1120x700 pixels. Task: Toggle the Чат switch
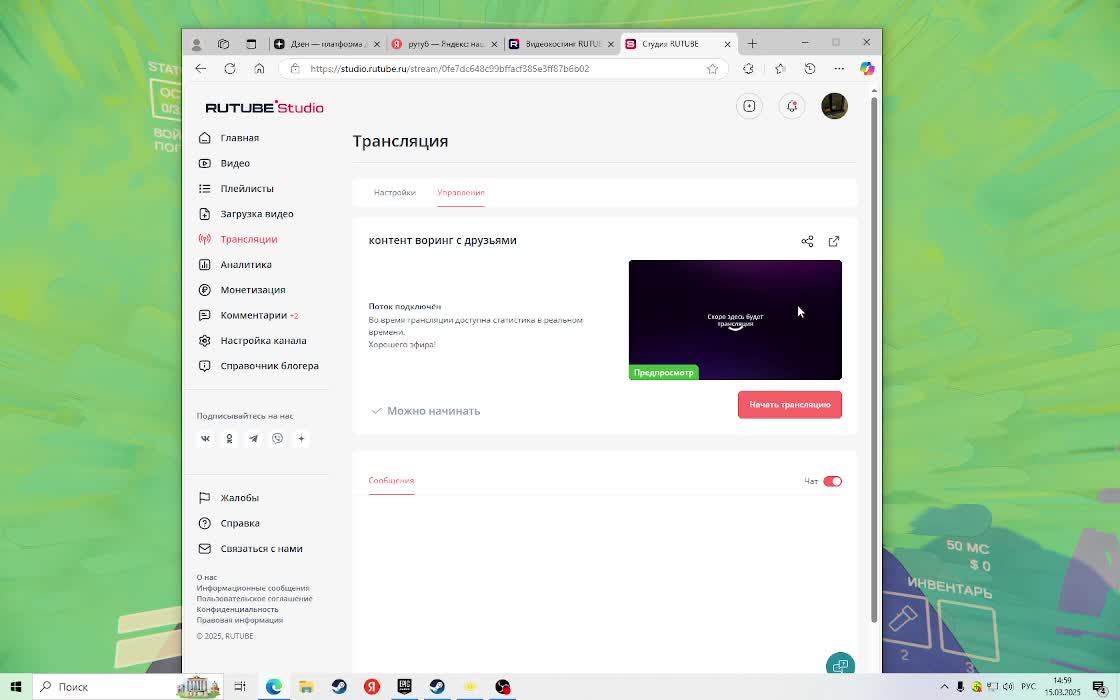pos(833,481)
